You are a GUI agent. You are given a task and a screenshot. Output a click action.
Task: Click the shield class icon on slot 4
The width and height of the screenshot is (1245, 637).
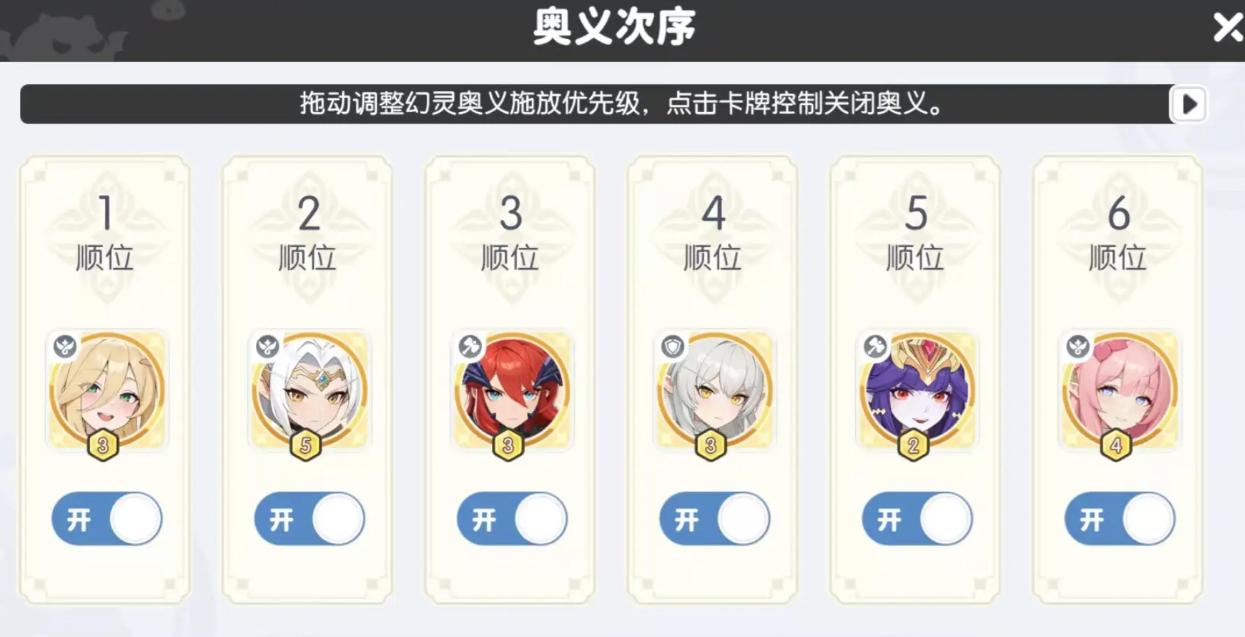[672, 346]
